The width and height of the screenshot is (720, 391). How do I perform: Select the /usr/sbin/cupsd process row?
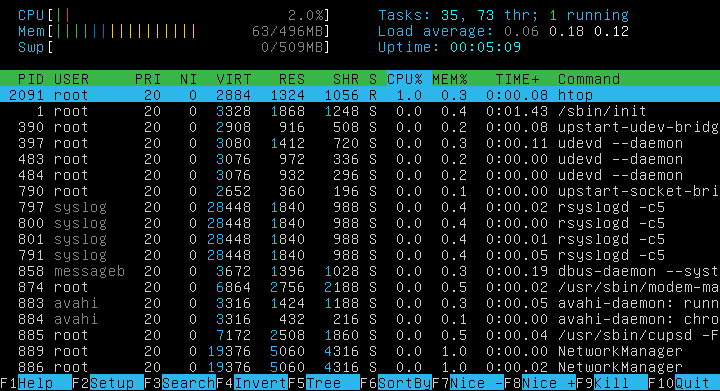click(360, 335)
